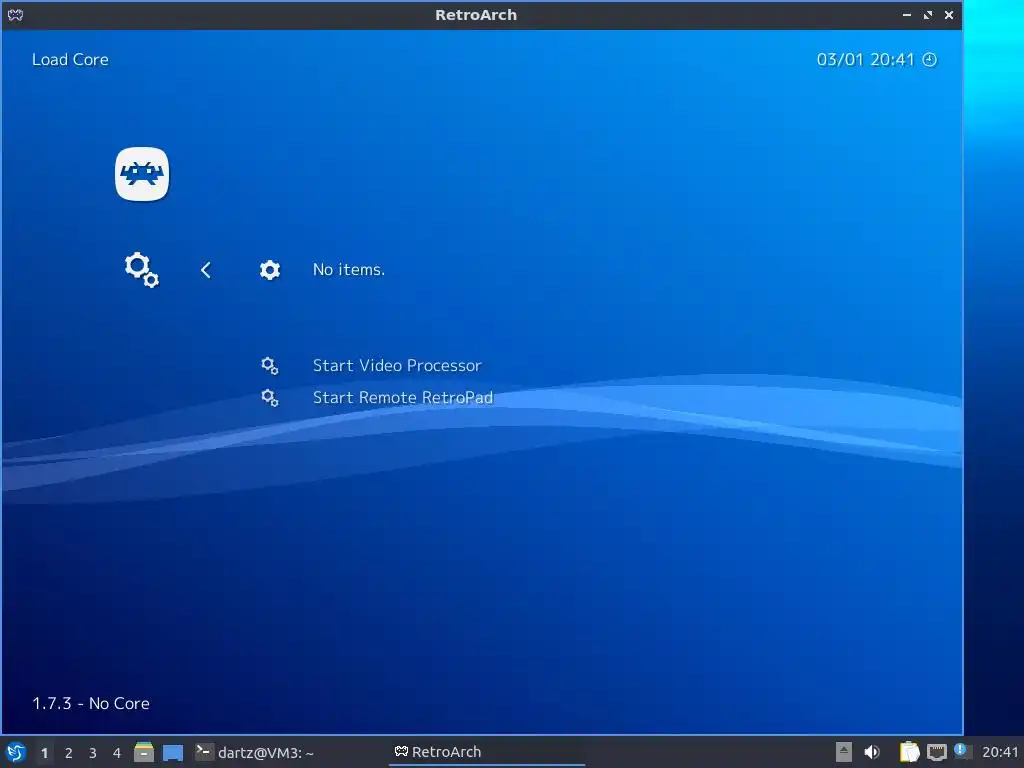
Task: Start Remote RetroPad
Action: 403,398
